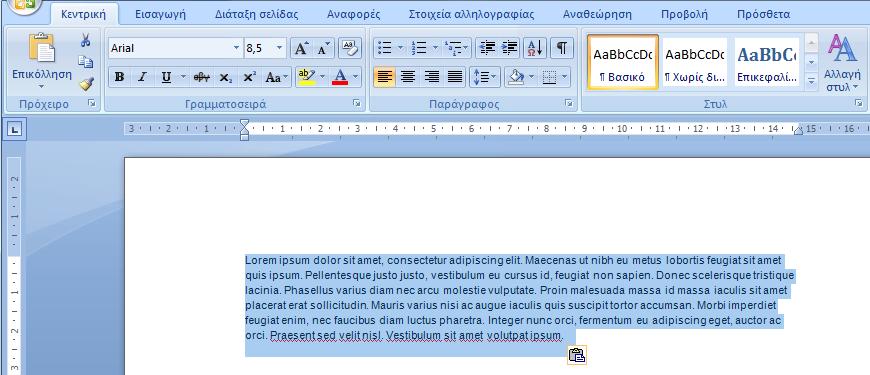Decrease paragraph indent

pyautogui.click(x=487, y=49)
